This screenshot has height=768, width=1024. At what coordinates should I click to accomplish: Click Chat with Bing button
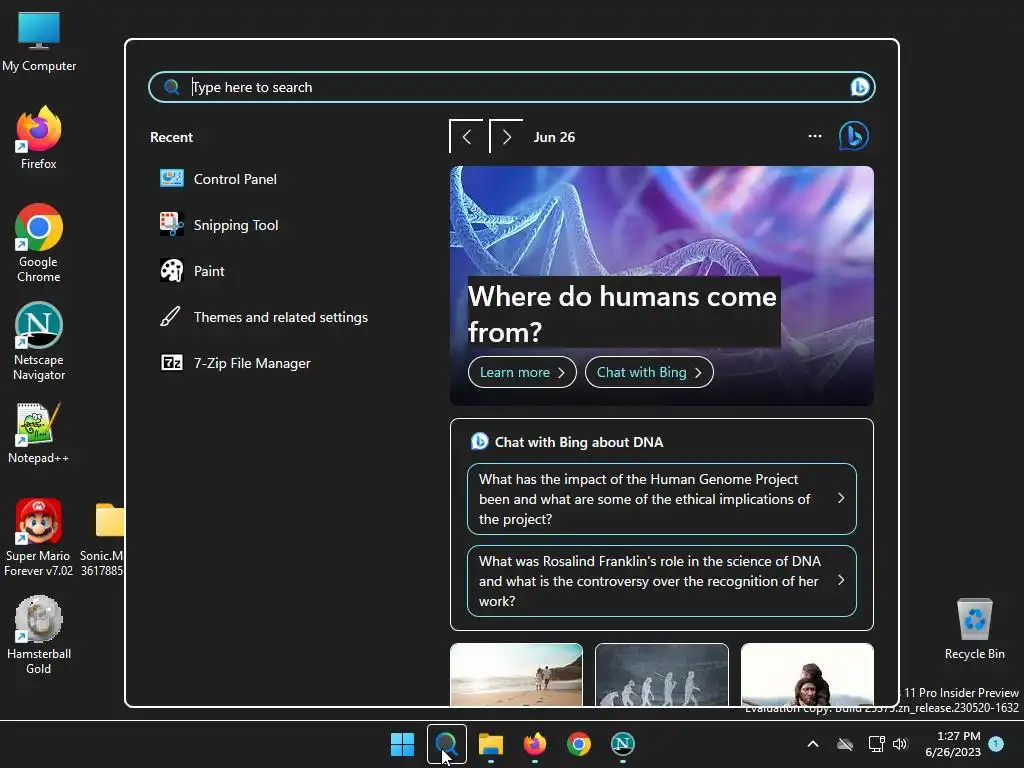tap(648, 372)
